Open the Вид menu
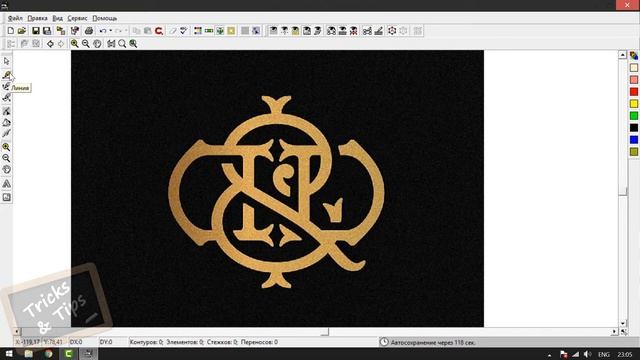This screenshot has width=640, height=360. click(58, 18)
